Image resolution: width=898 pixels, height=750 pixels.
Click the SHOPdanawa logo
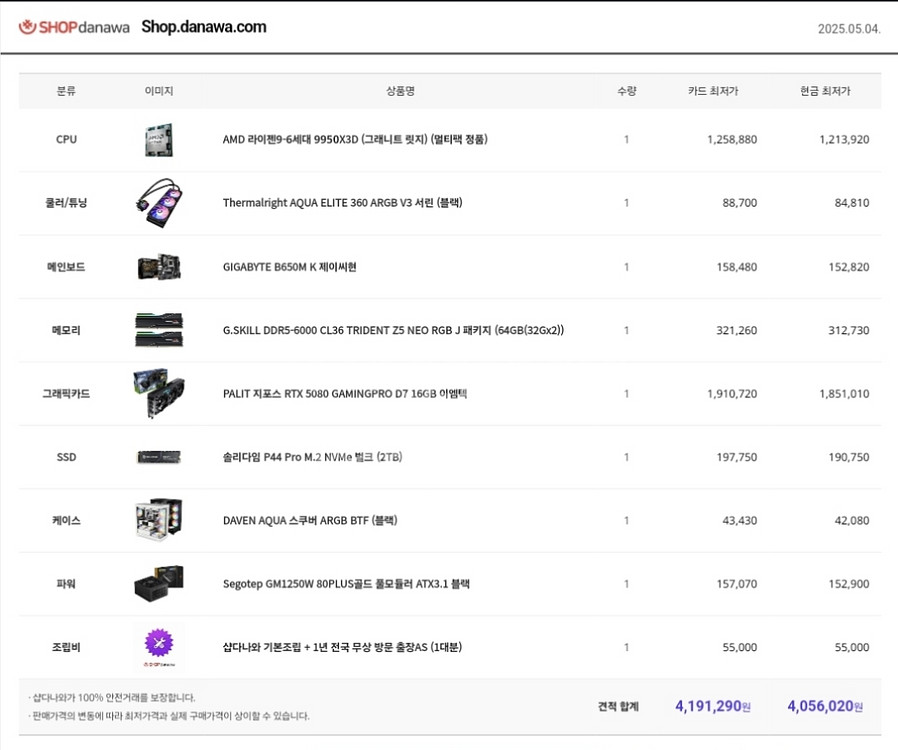click(x=74, y=27)
